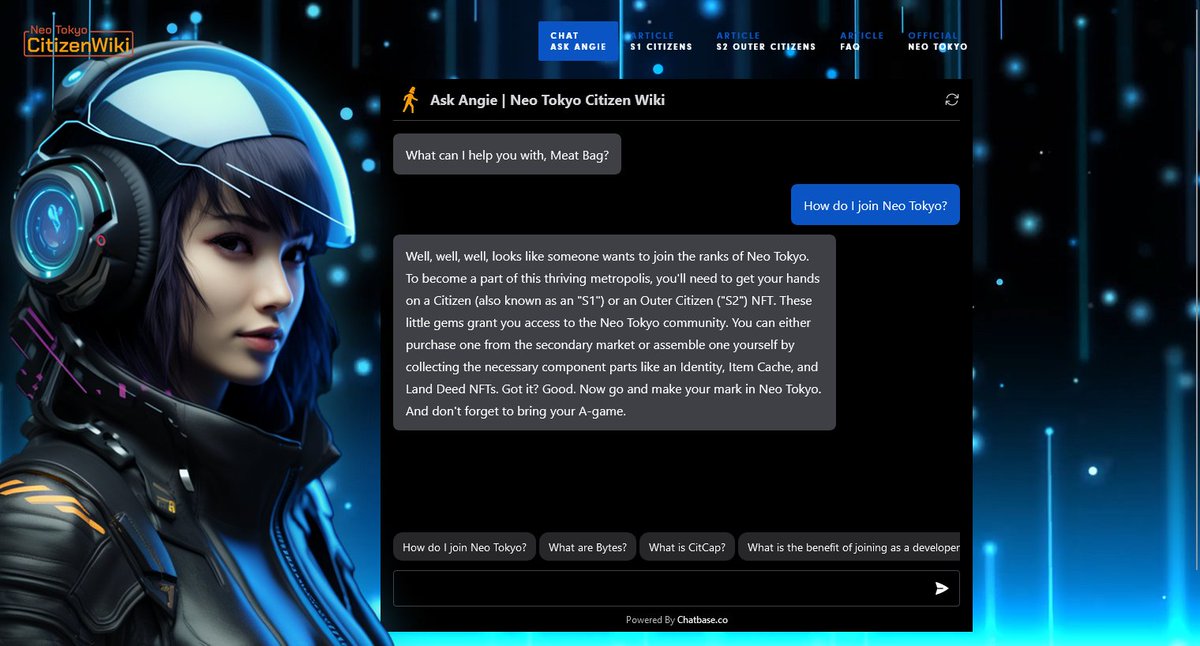1200x646 pixels.
Task: Send message with paper plane icon
Action: point(941,588)
